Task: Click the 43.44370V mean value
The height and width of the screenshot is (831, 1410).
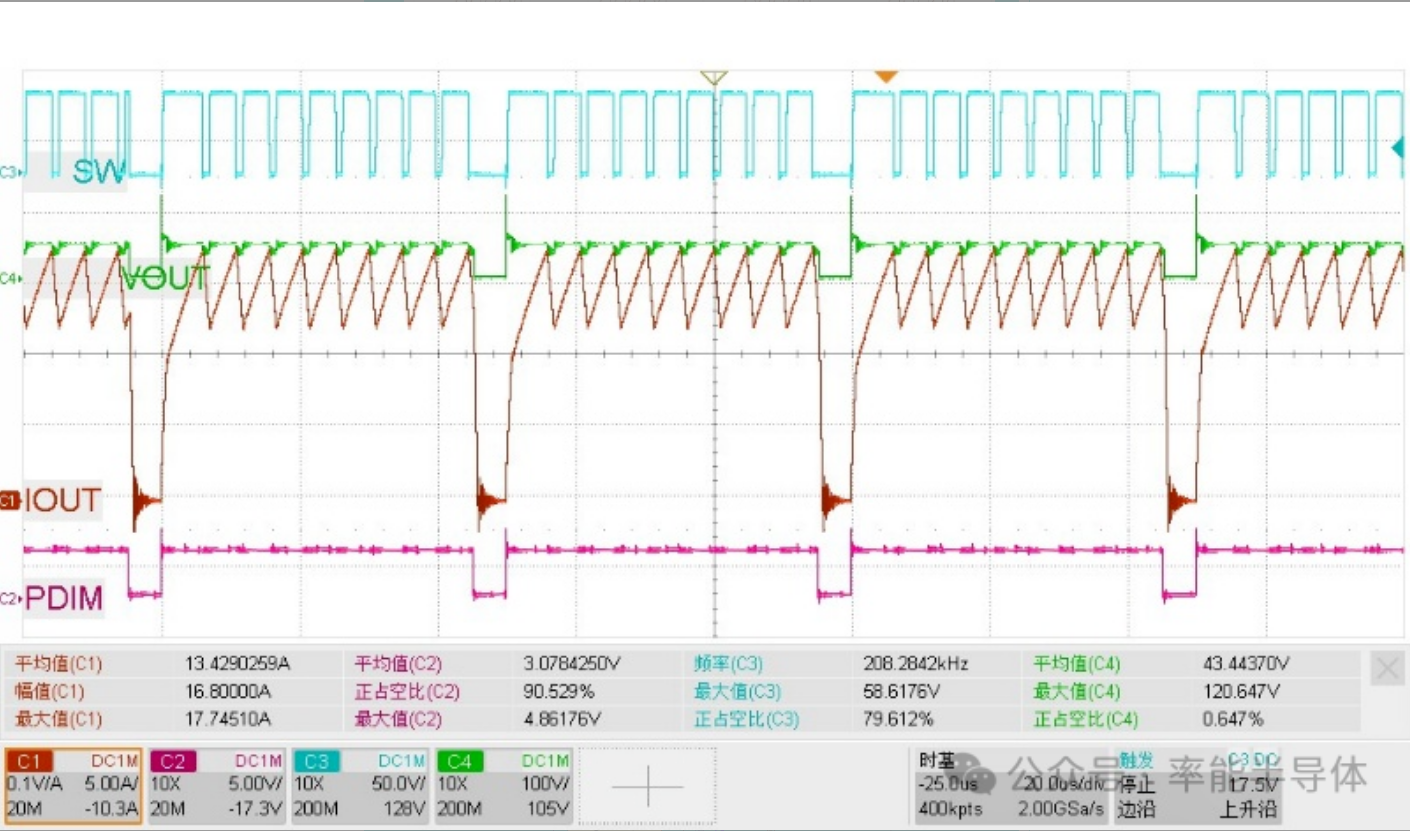Action: pos(1246,663)
